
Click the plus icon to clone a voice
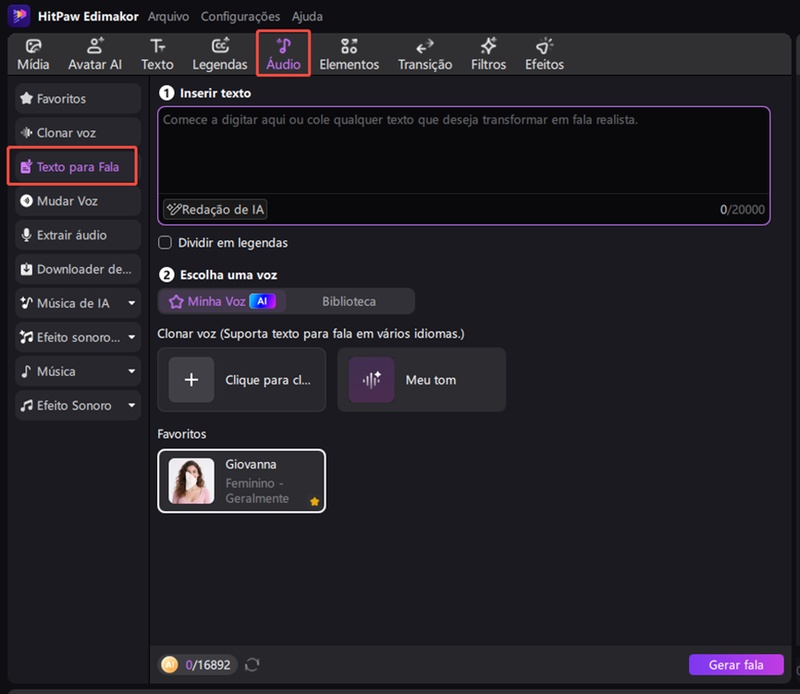191,380
